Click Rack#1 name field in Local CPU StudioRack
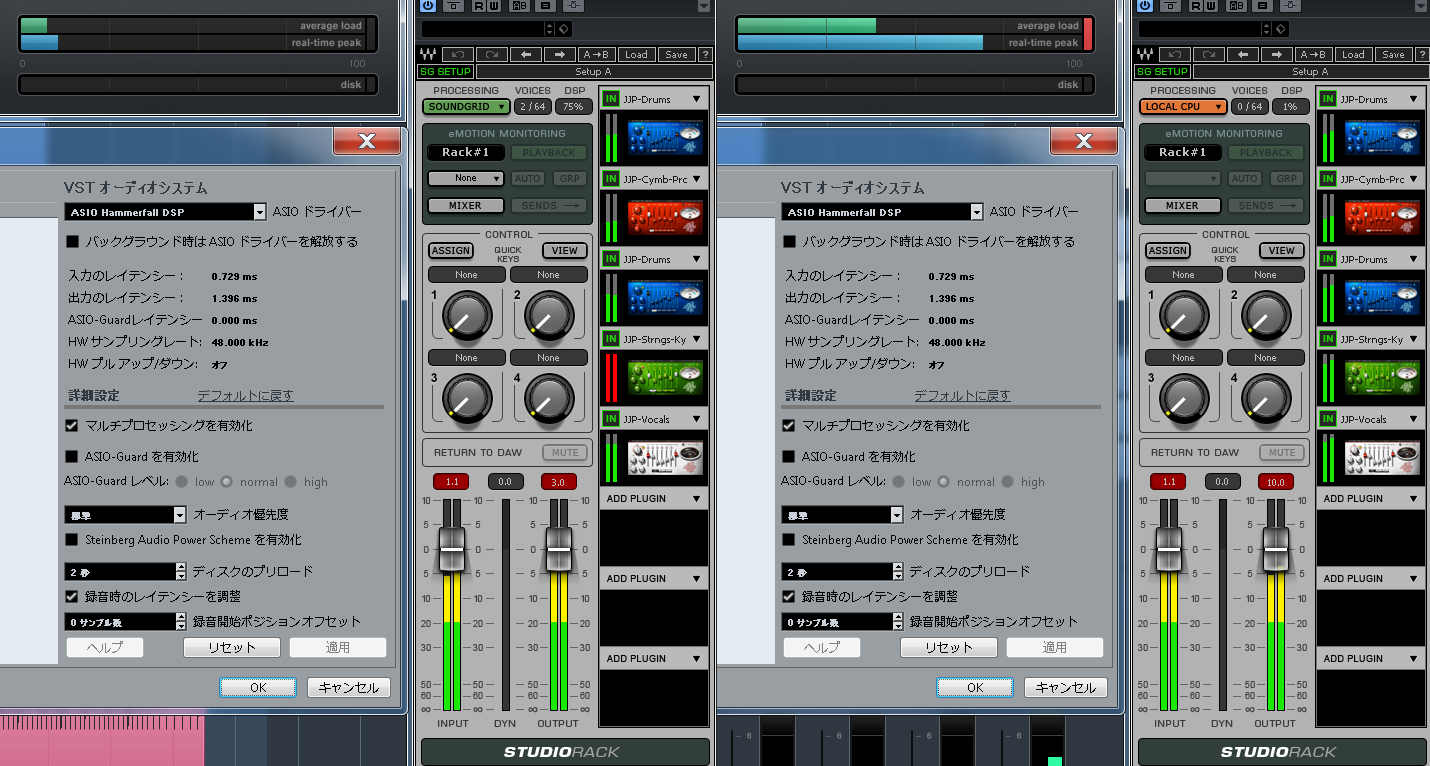 (x=1183, y=152)
